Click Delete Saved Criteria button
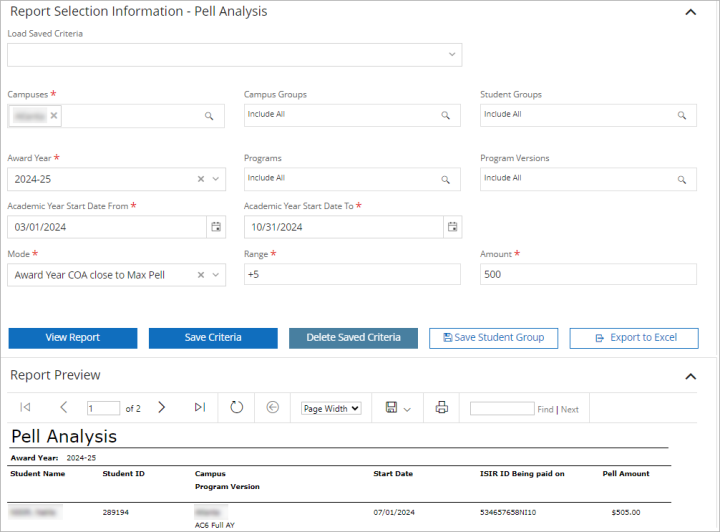720x532 pixels. 353,338
